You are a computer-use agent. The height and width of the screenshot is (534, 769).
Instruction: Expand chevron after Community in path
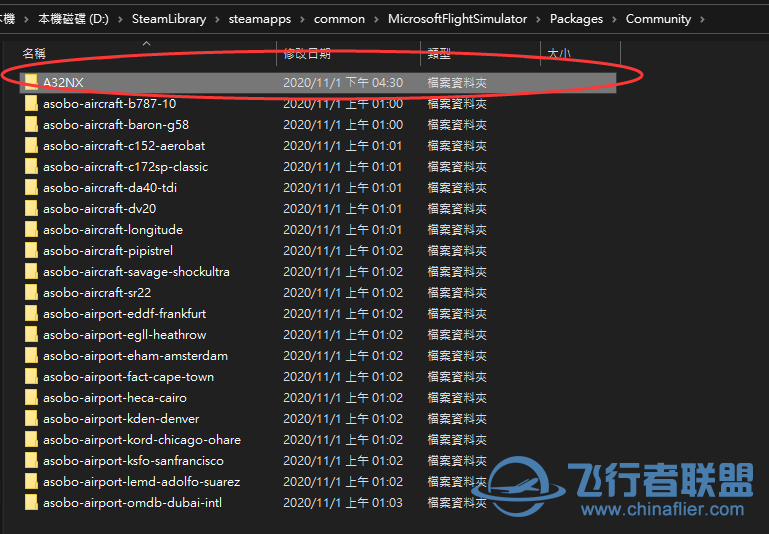(702, 19)
